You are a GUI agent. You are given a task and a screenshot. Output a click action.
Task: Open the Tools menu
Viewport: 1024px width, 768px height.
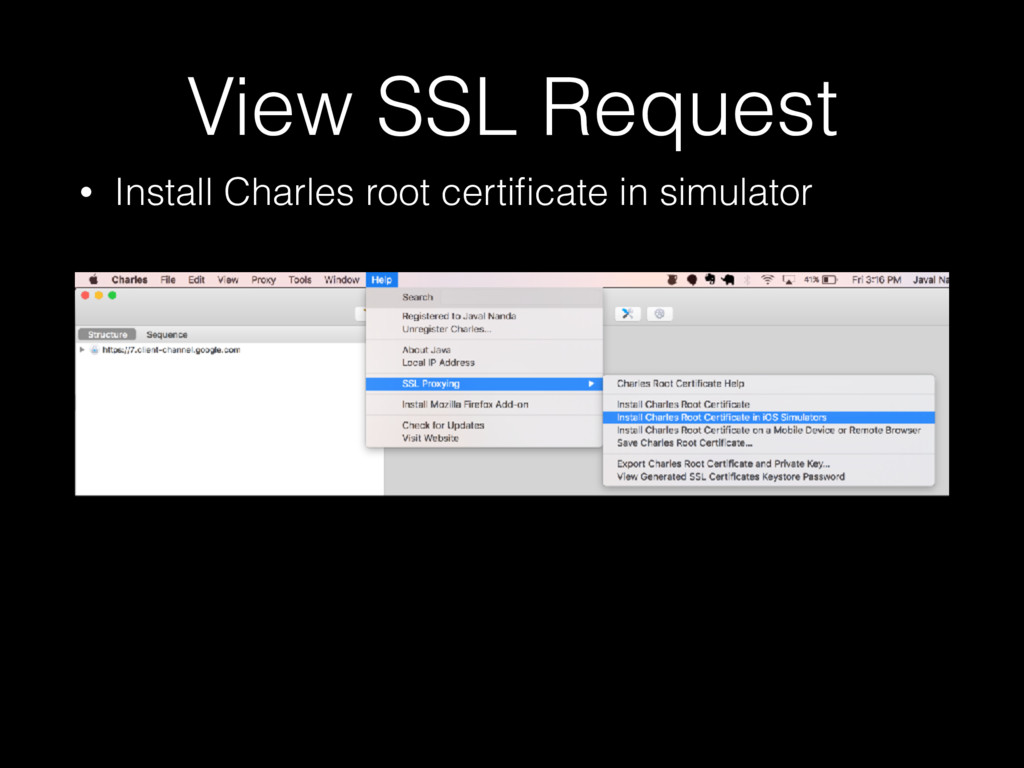[x=300, y=280]
